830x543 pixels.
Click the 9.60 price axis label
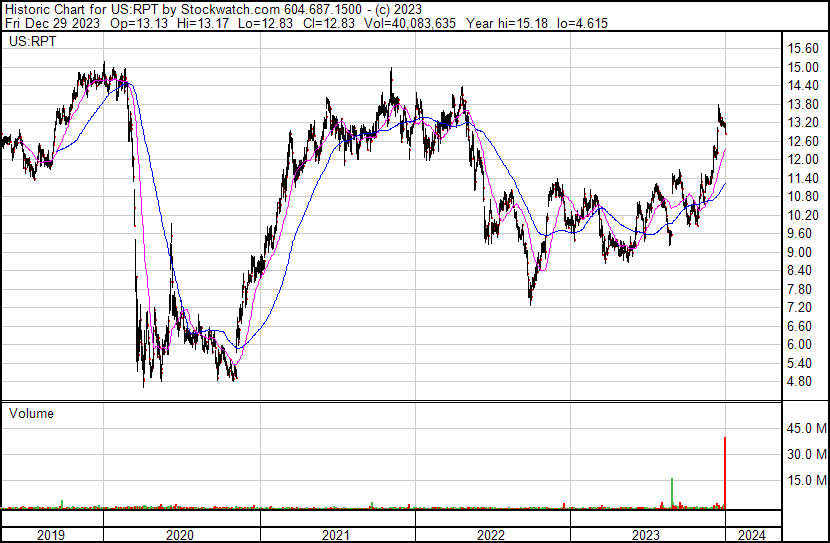[800, 233]
